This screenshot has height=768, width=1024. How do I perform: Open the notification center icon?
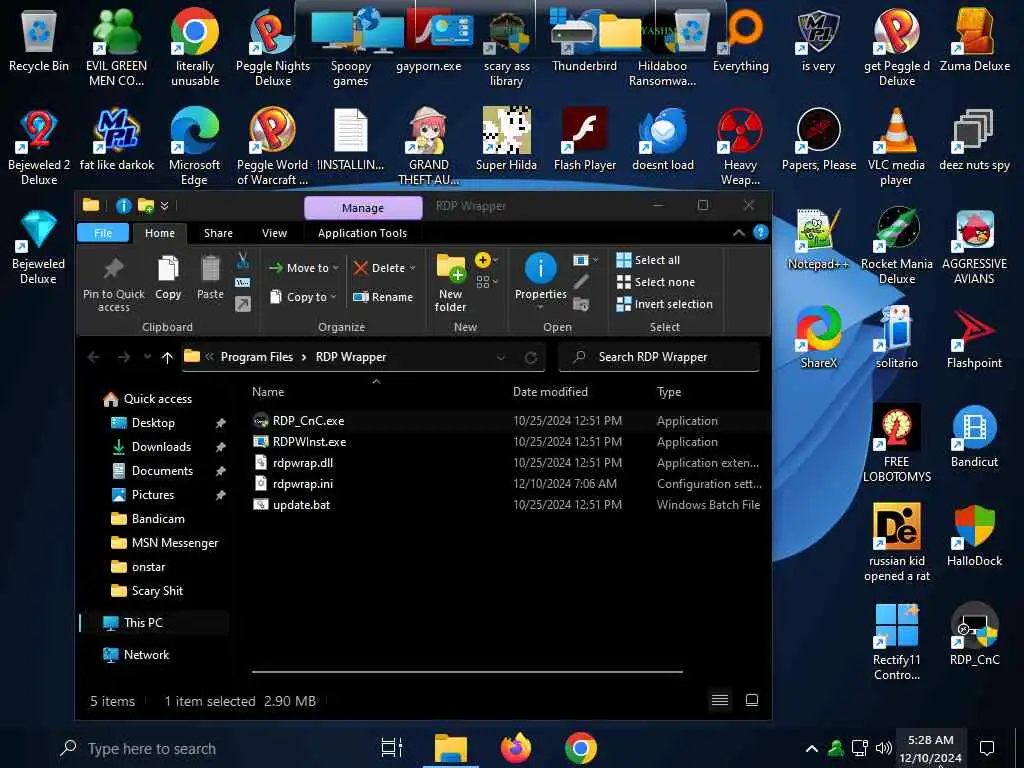(987, 748)
